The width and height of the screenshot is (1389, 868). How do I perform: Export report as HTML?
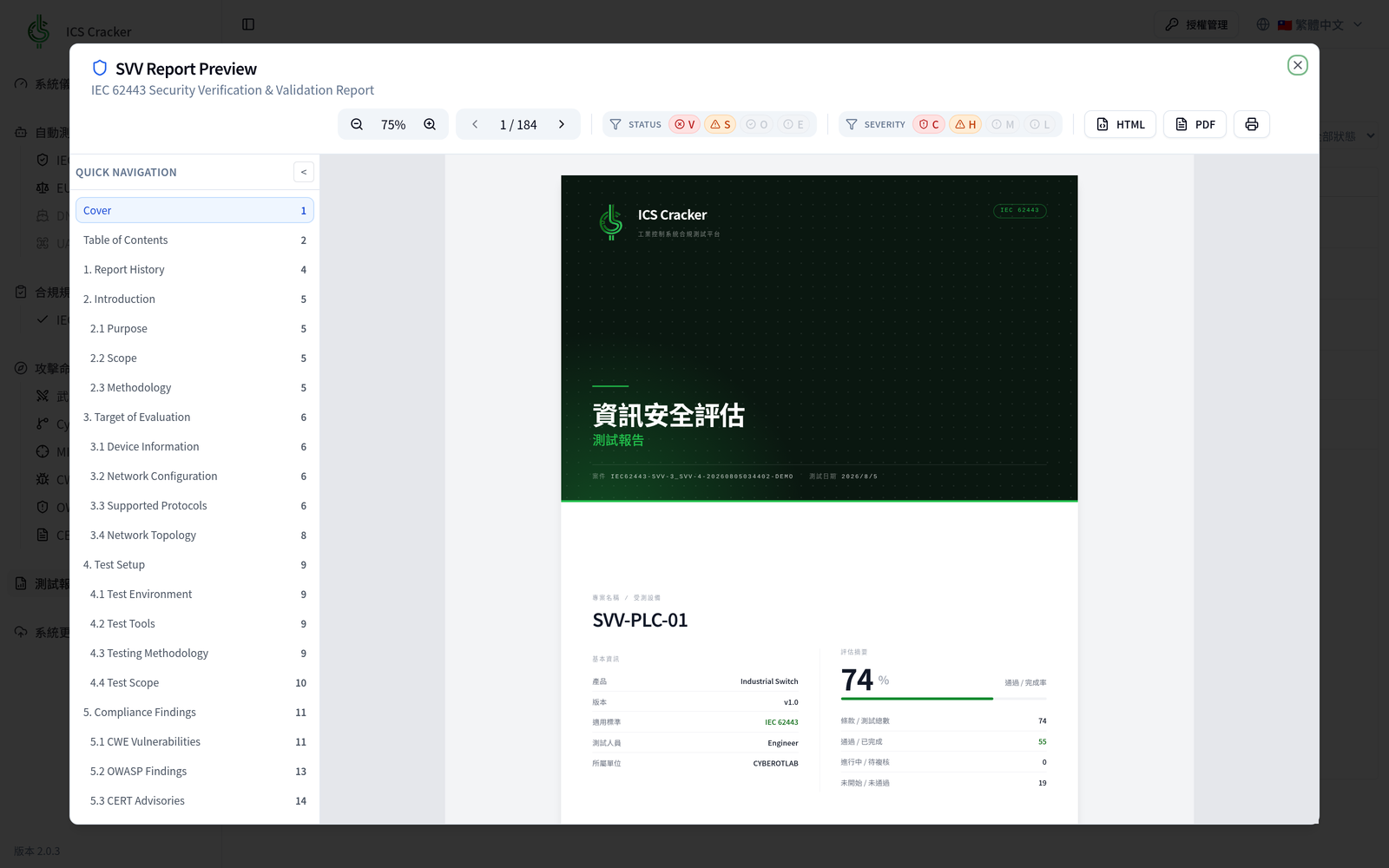[1120, 124]
